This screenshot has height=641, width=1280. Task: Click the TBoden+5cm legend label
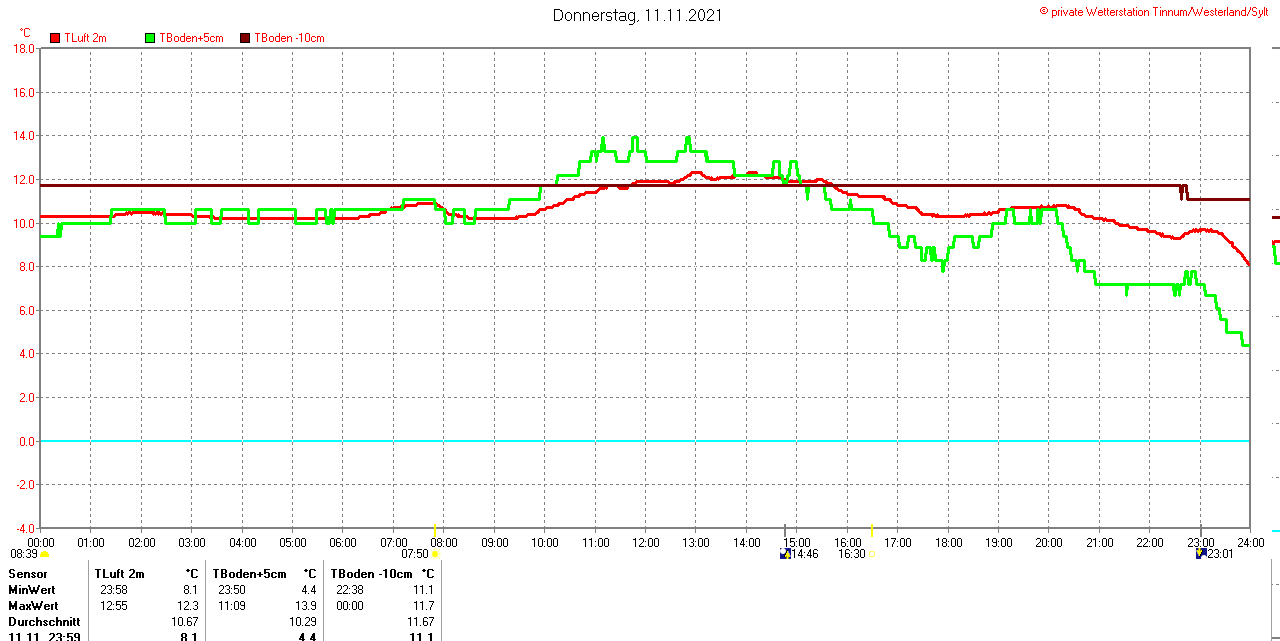click(191, 38)
